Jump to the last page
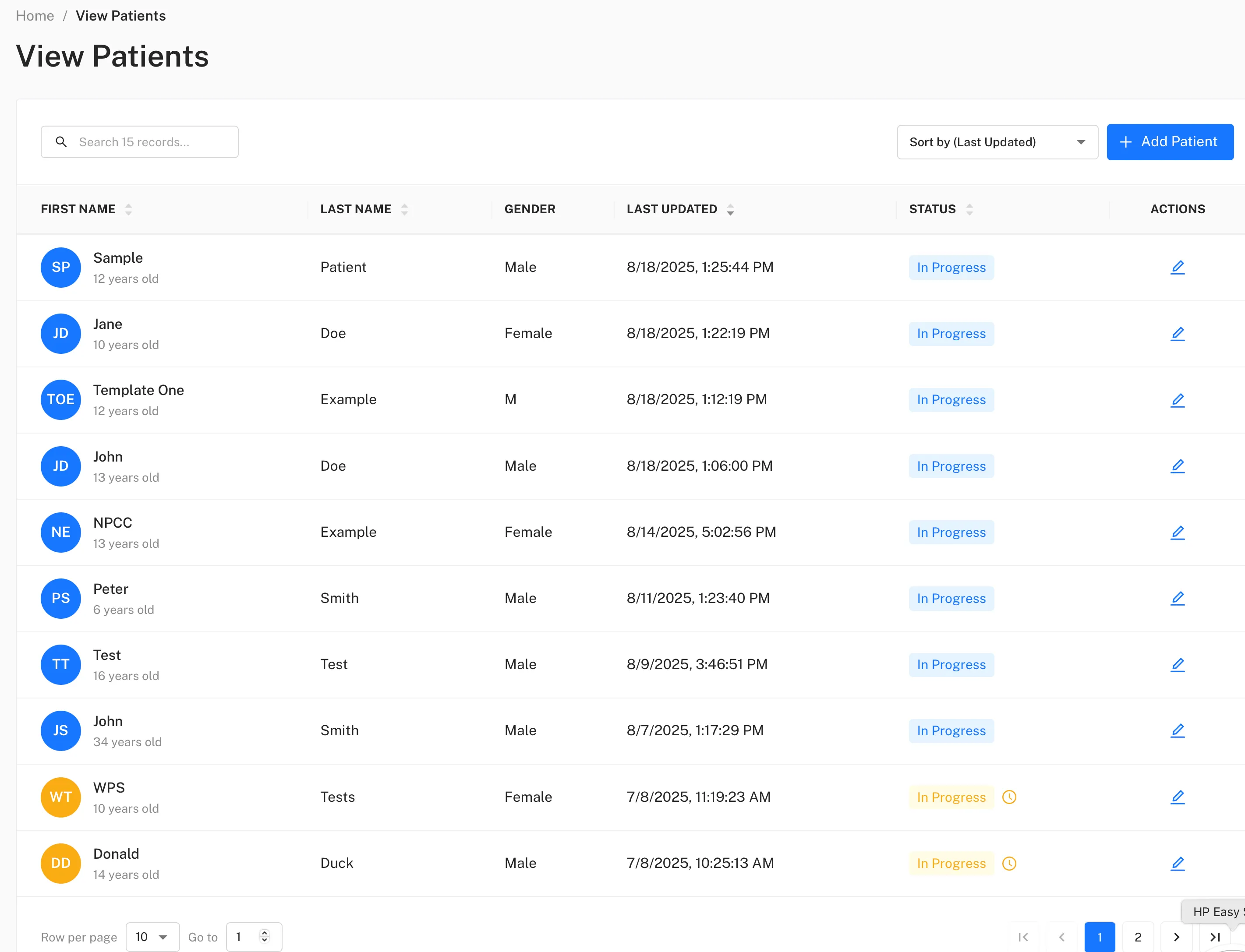The image size is (1245, 952). (x=1215, y=937)
